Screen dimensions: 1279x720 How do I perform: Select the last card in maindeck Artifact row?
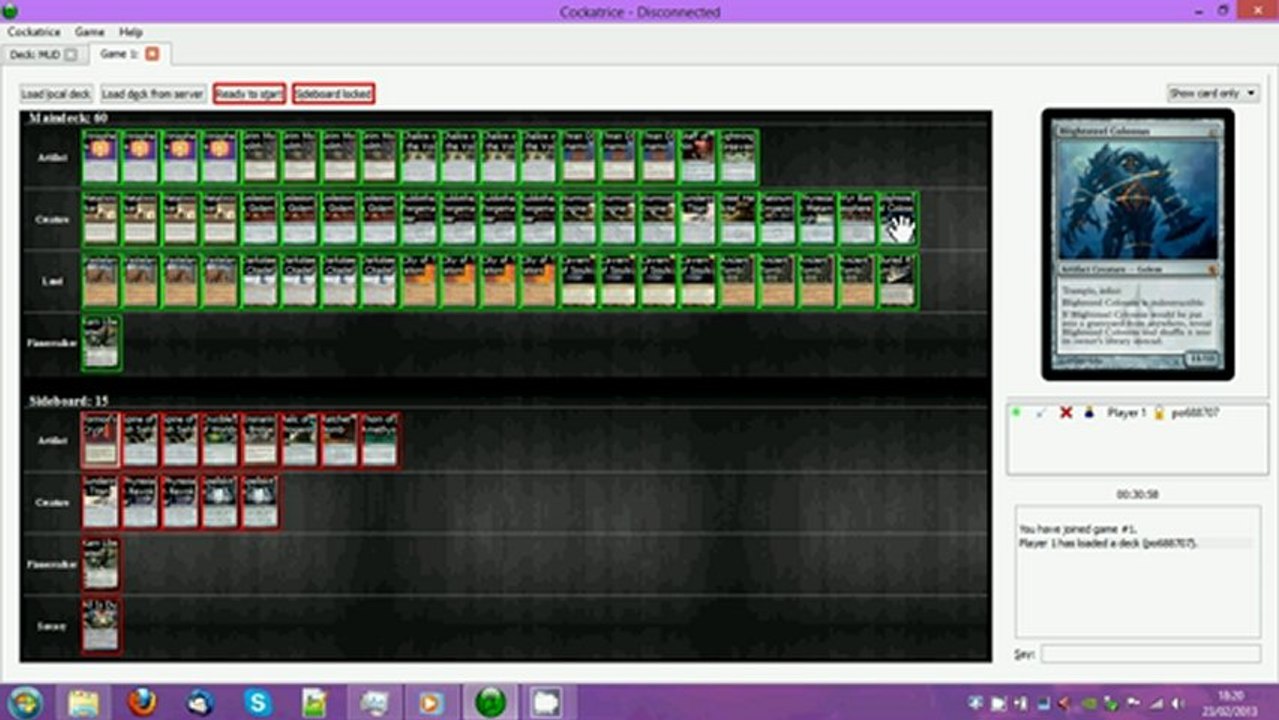tap(738, 157)
